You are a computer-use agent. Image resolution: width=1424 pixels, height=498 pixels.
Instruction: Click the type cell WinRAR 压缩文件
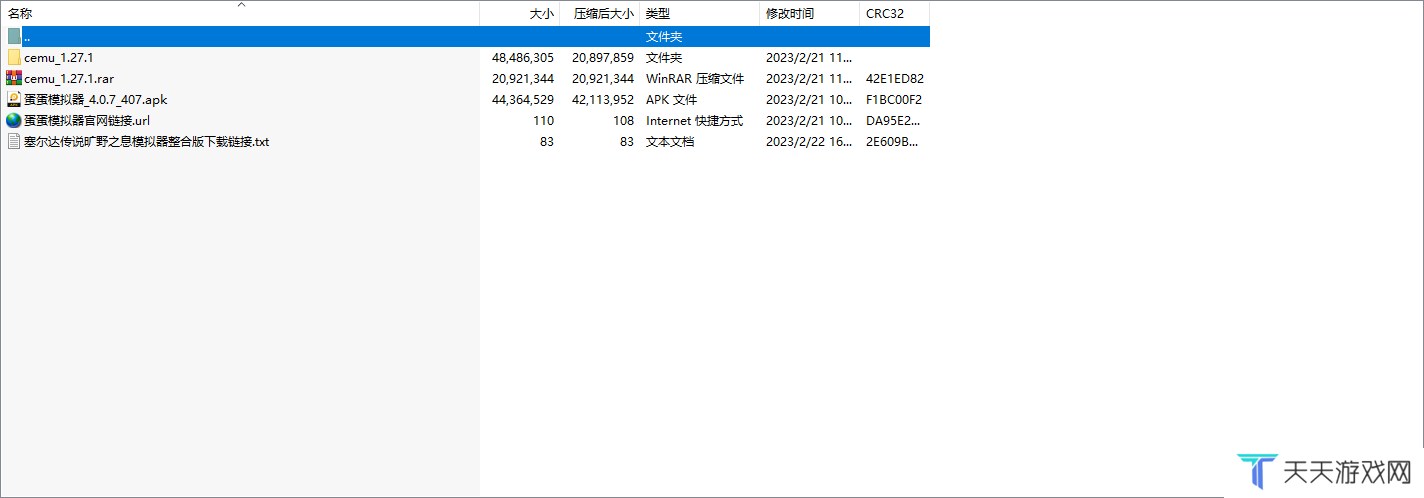[695, 78]
